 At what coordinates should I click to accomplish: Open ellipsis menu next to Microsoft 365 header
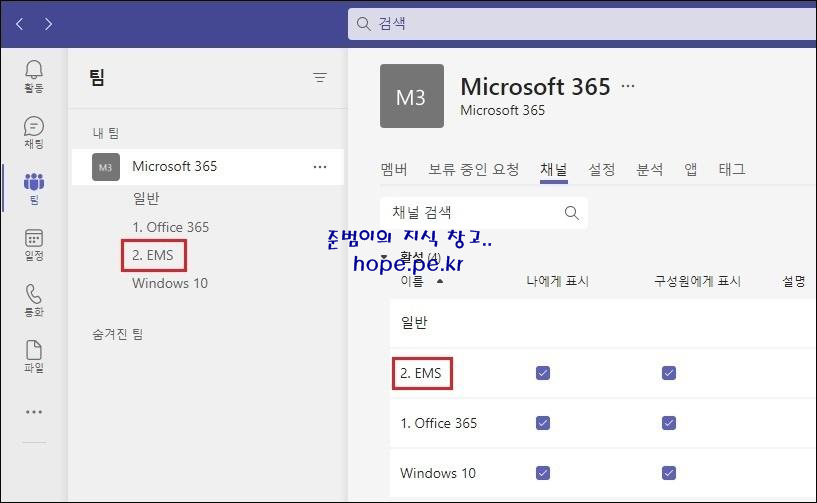point(628,86)
